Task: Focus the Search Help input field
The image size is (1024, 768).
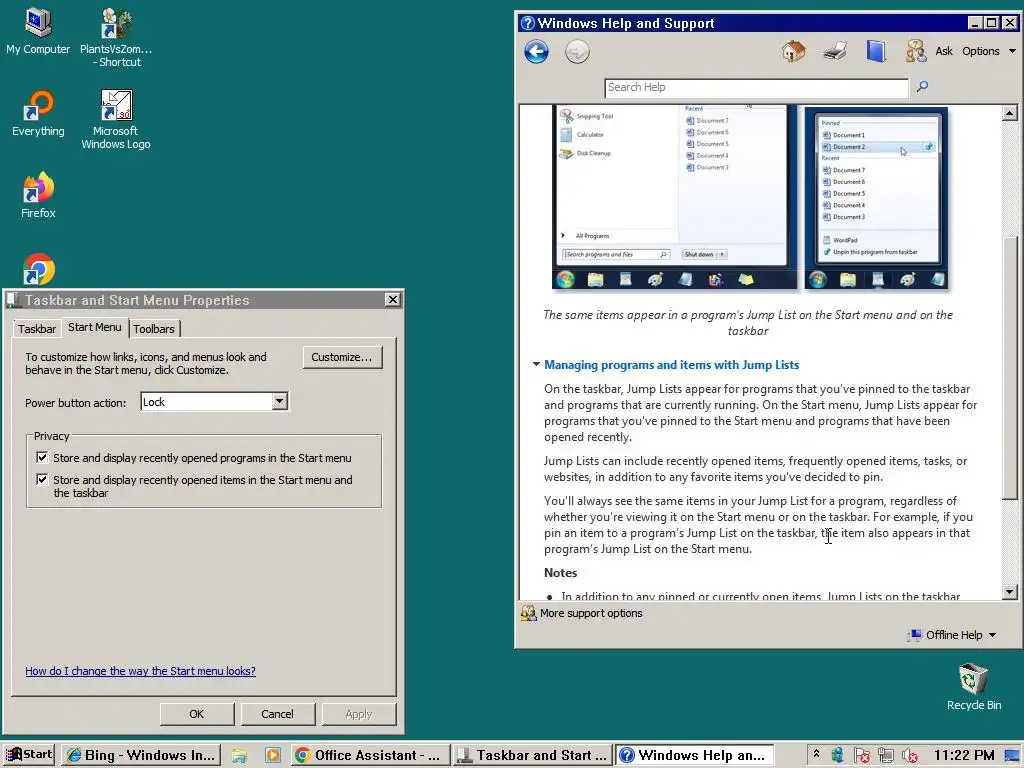Action: tap(756, 88)
